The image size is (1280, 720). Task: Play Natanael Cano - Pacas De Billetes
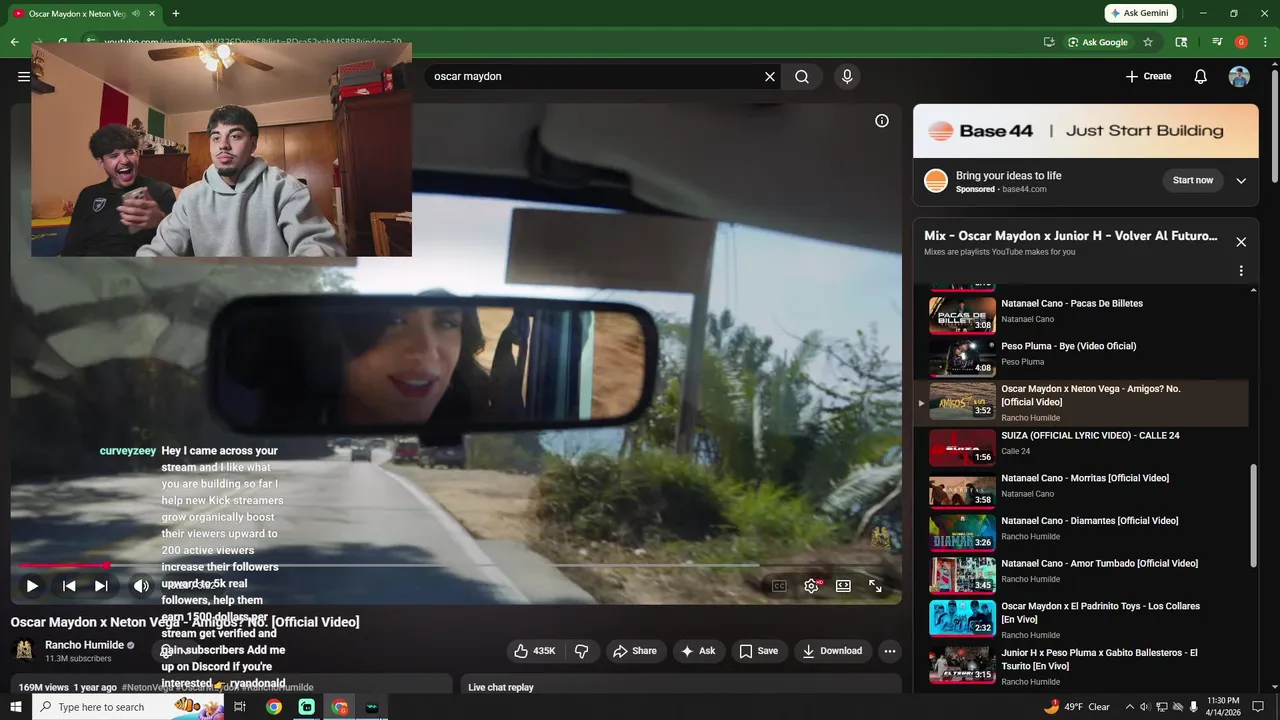point(1083,315)
